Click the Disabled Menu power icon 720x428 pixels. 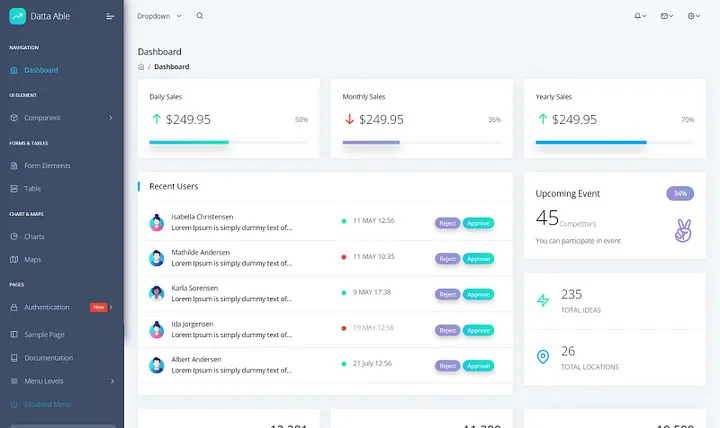(14, 405)
